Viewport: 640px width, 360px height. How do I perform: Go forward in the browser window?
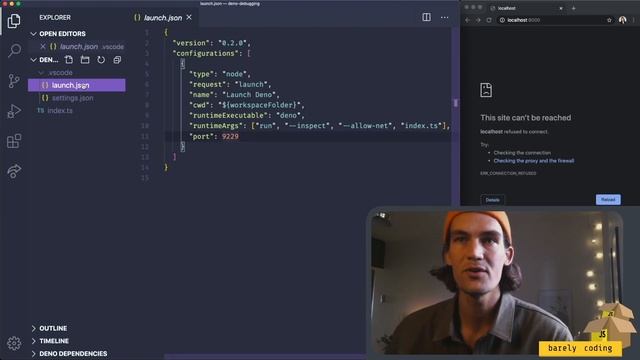pyautogui.click(x=478, y=20)
